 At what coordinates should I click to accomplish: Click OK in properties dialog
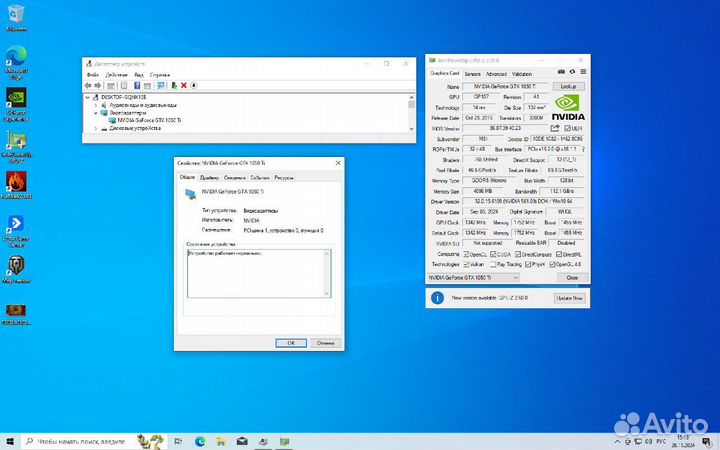pyautogui.click(x=291, y=343)
